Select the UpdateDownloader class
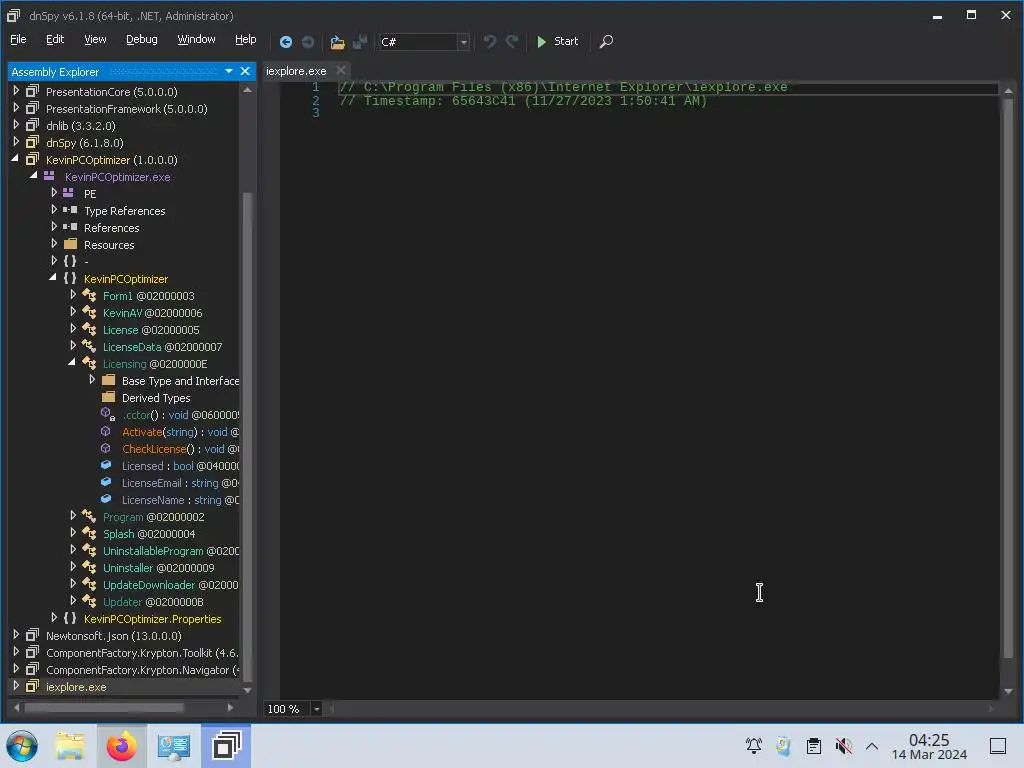 coord(170,584)
